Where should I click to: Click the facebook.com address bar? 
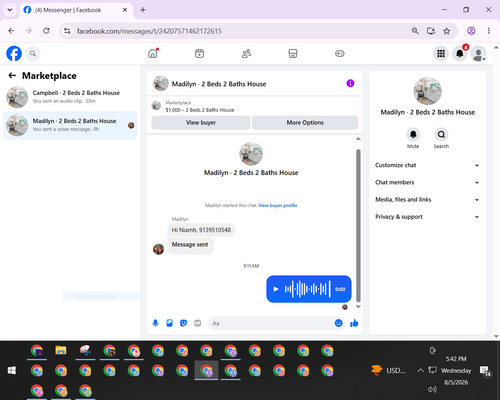click(x=233, y=31)
